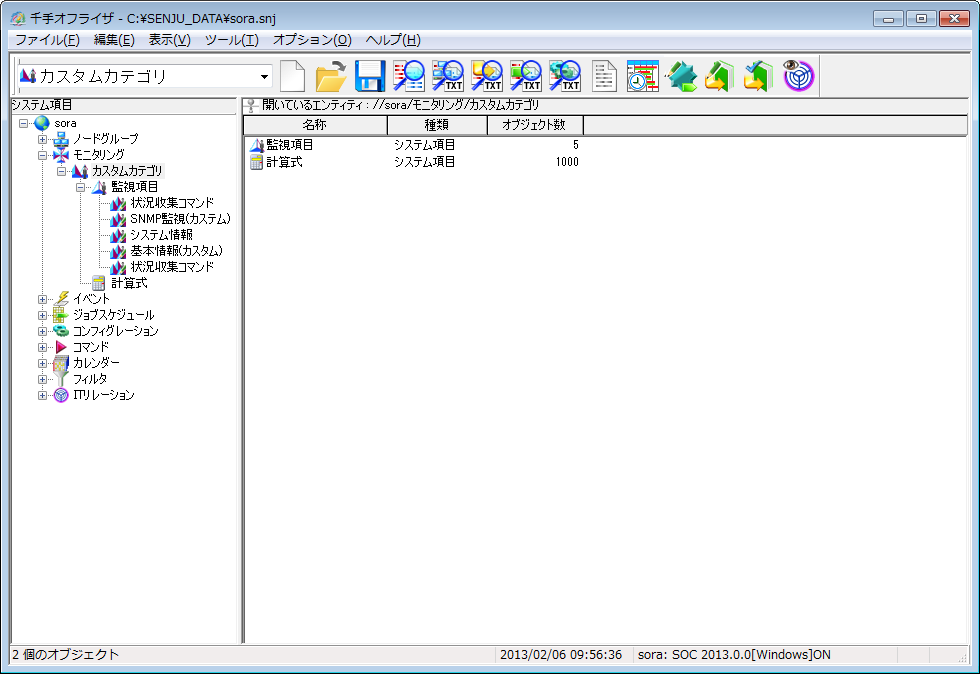Screen dimensions: 980x674
Task: Open the オプション(O) menu
Action: pyautogui.click(x=312, y=40)
